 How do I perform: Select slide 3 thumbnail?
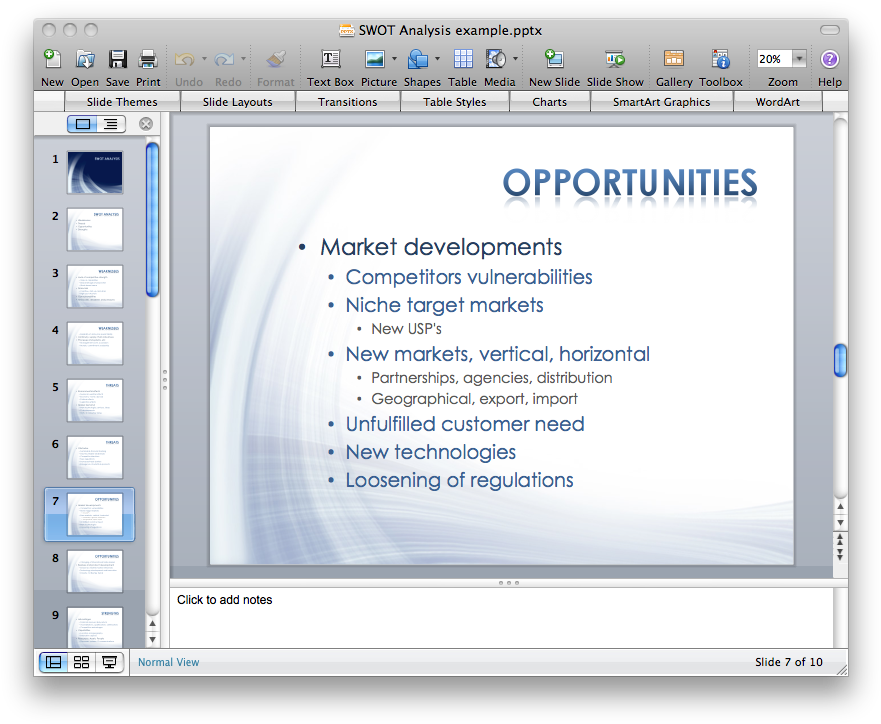tap(95, 286)
